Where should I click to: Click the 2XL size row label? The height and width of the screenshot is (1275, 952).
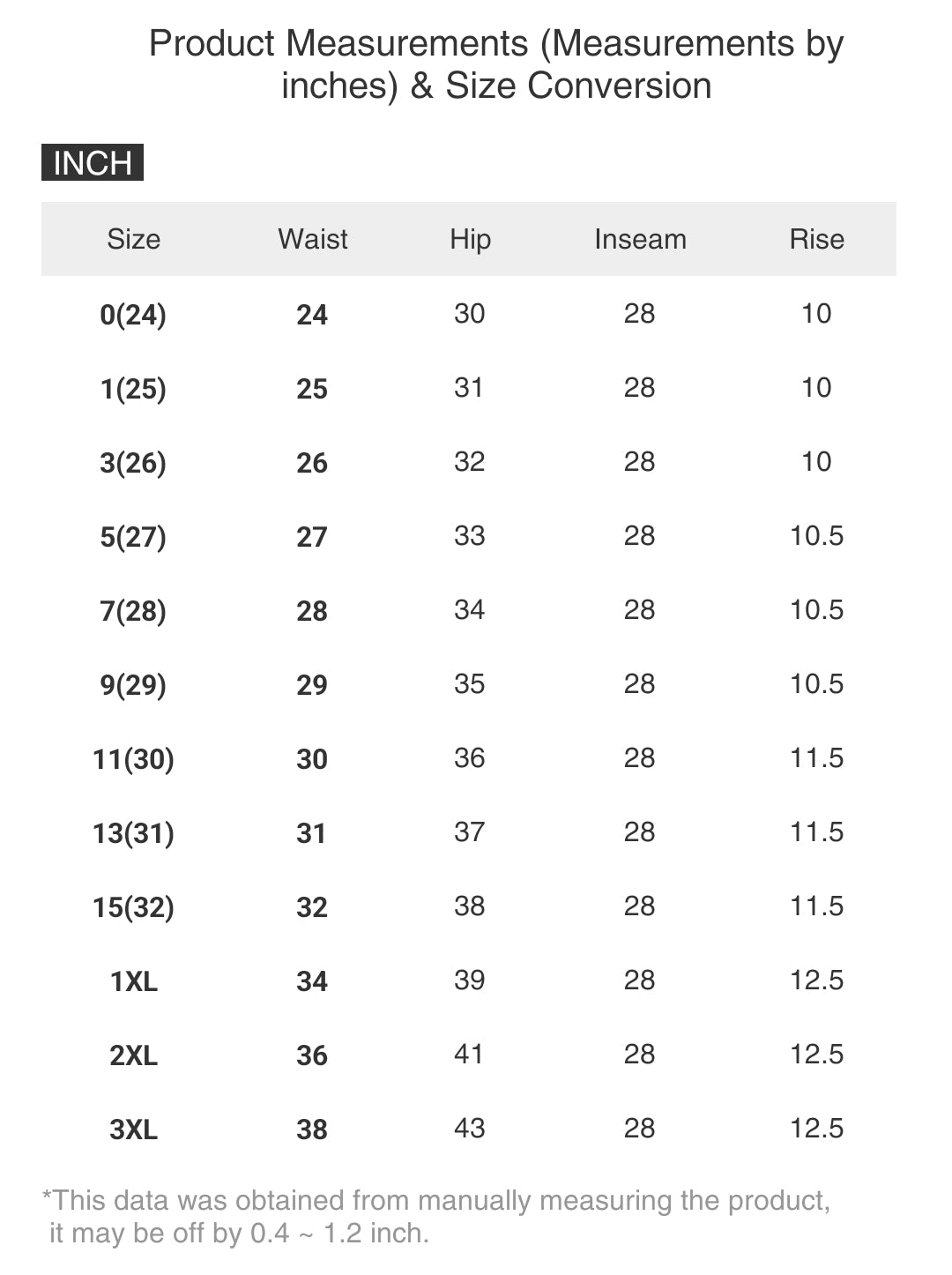pyautogui.click(x=133, y=1055)
